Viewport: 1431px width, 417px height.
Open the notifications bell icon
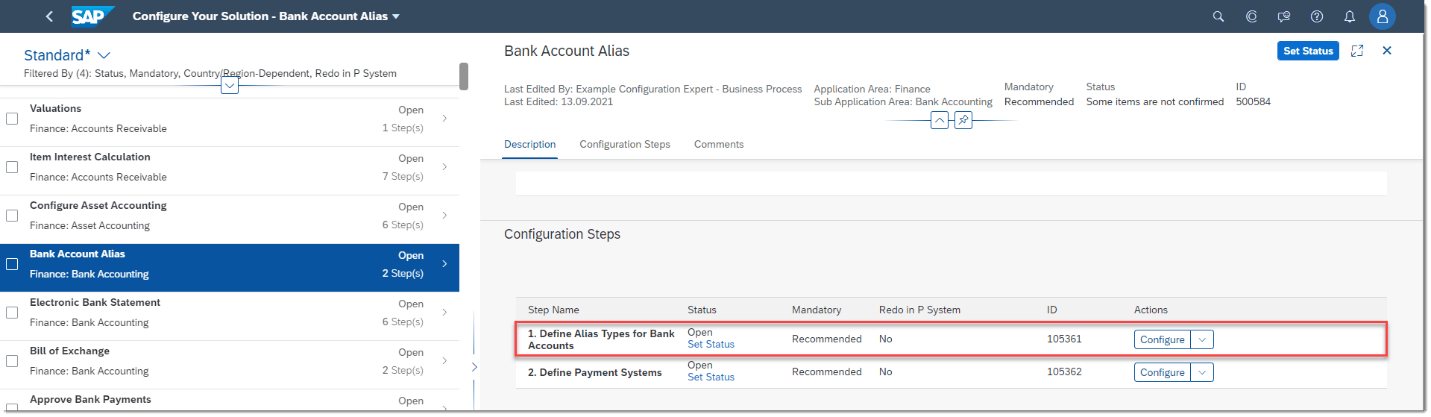pyautogui.click(x=1349, y=16)
